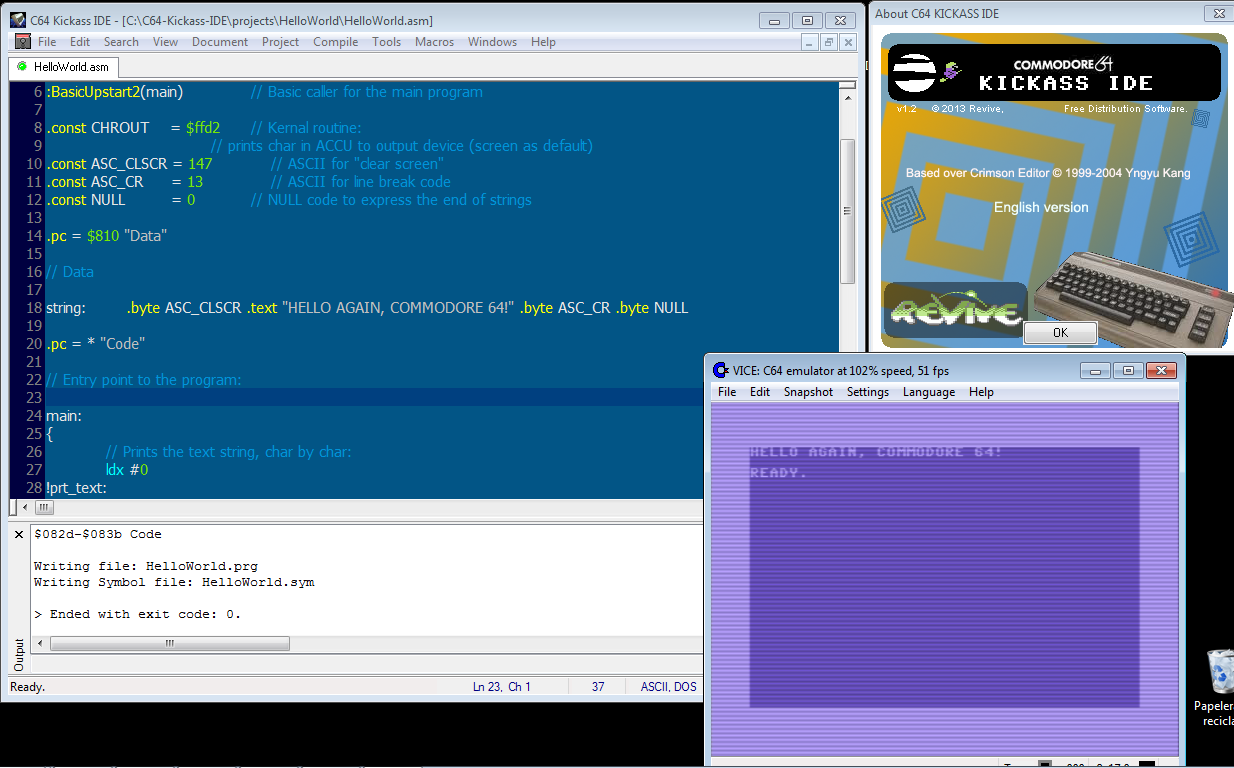Screen dimensions: 1234x768
Task: Click "> Ended with exit code: 0." output line
Action: click(x=138, y=614)
